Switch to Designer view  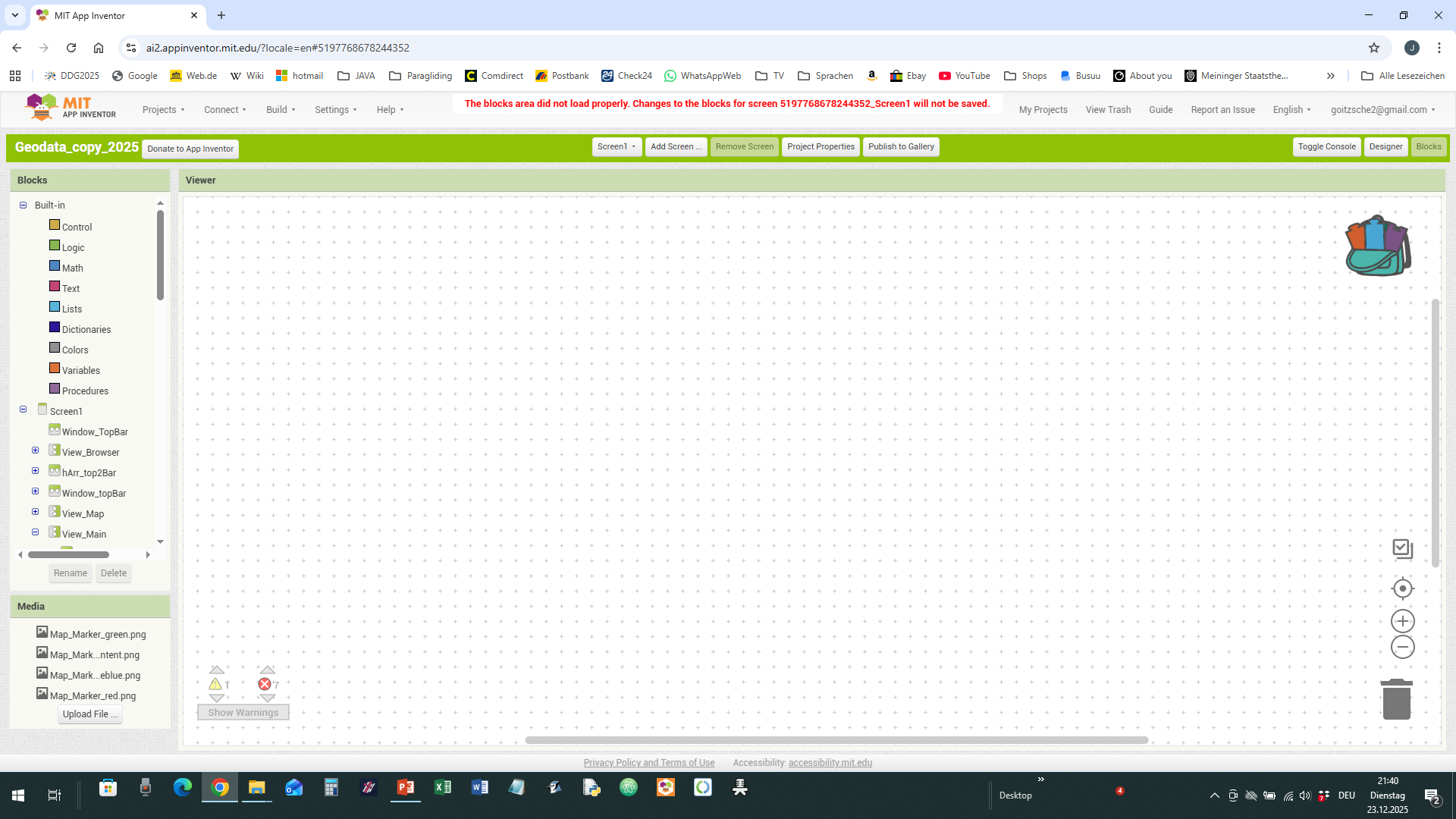pos(1385,147)
